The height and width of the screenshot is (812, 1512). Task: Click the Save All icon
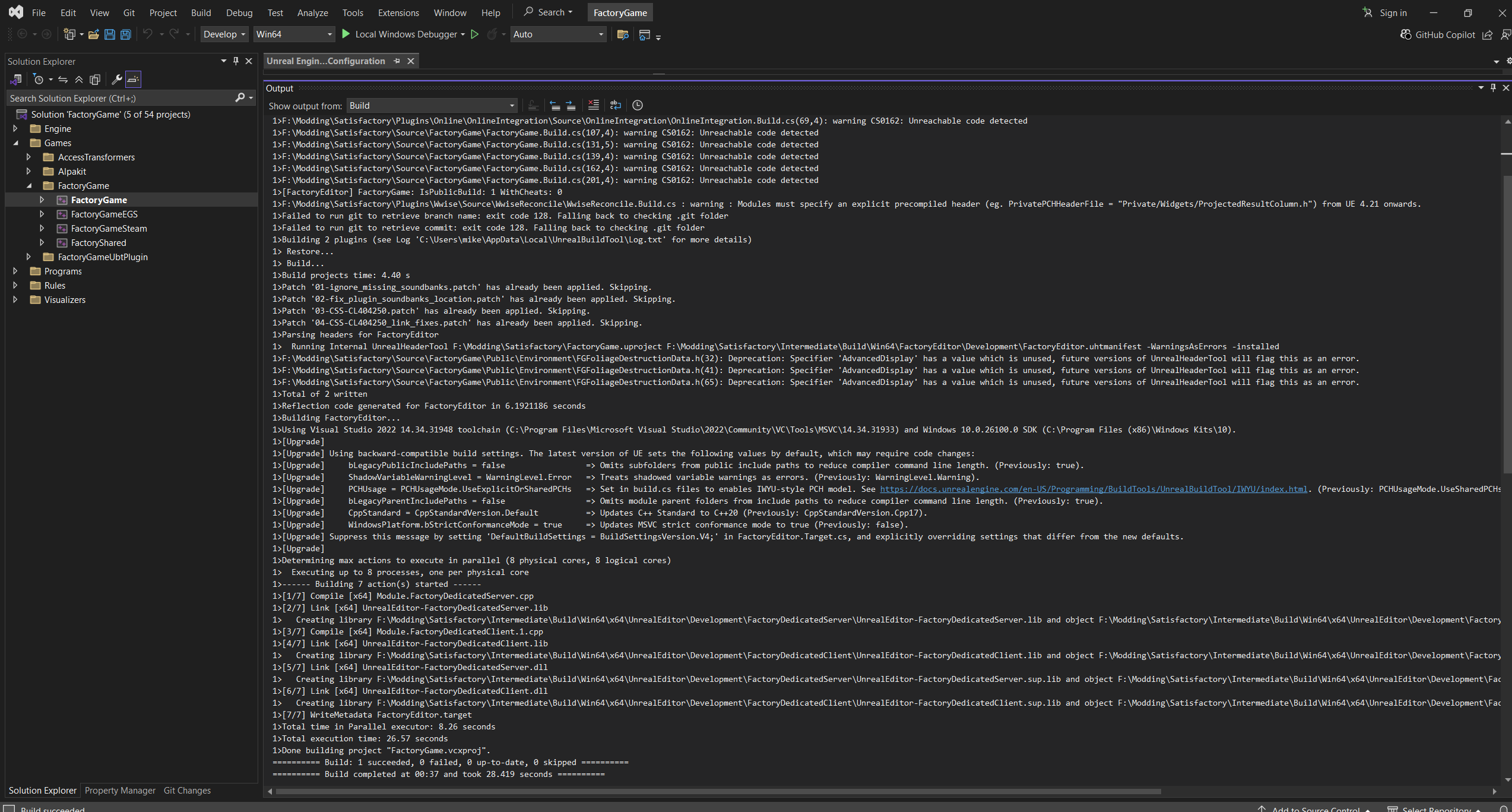pos(125,34)
